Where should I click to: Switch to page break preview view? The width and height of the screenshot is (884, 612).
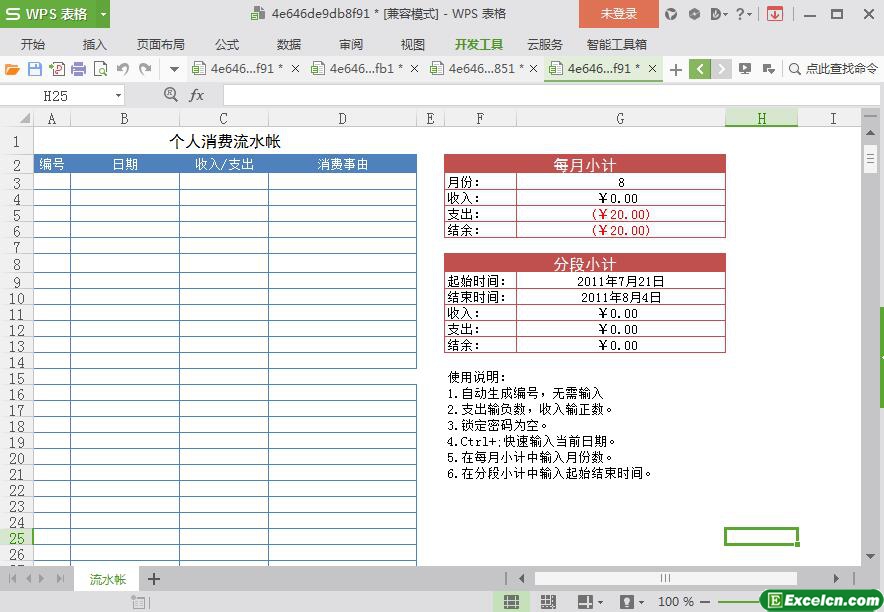click(548, 601)
